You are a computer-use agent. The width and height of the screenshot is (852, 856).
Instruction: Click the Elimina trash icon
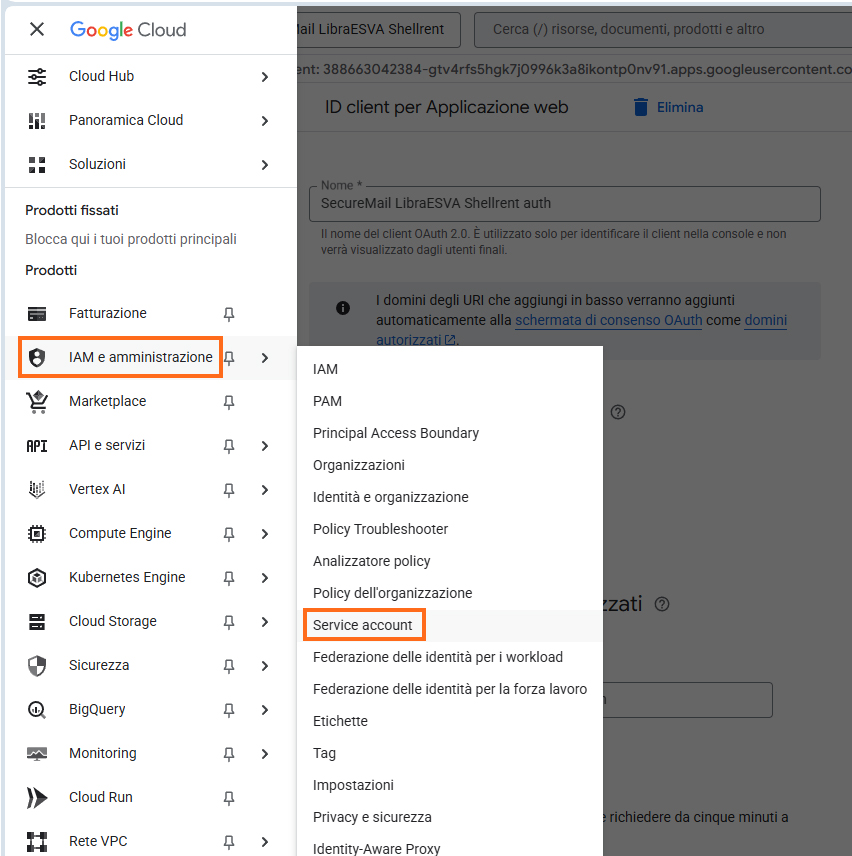642,107
